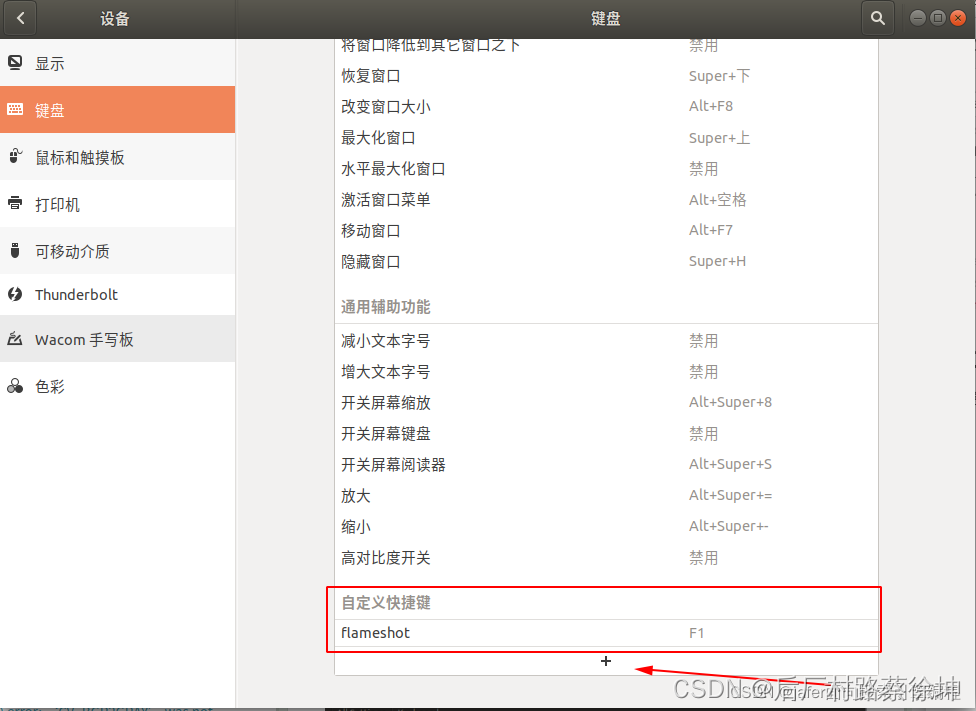Click the Super+上 shortcut value
Viewport: 976px width, 711px height.
pos(719,138)
